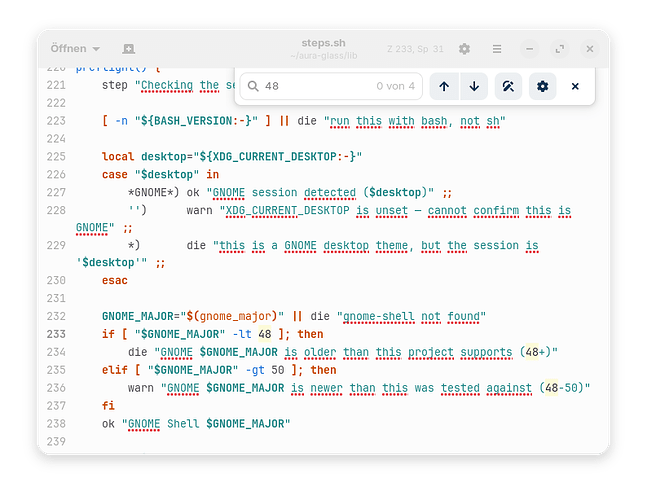Click BASH_VERSION text on line 223

point(193,121)
